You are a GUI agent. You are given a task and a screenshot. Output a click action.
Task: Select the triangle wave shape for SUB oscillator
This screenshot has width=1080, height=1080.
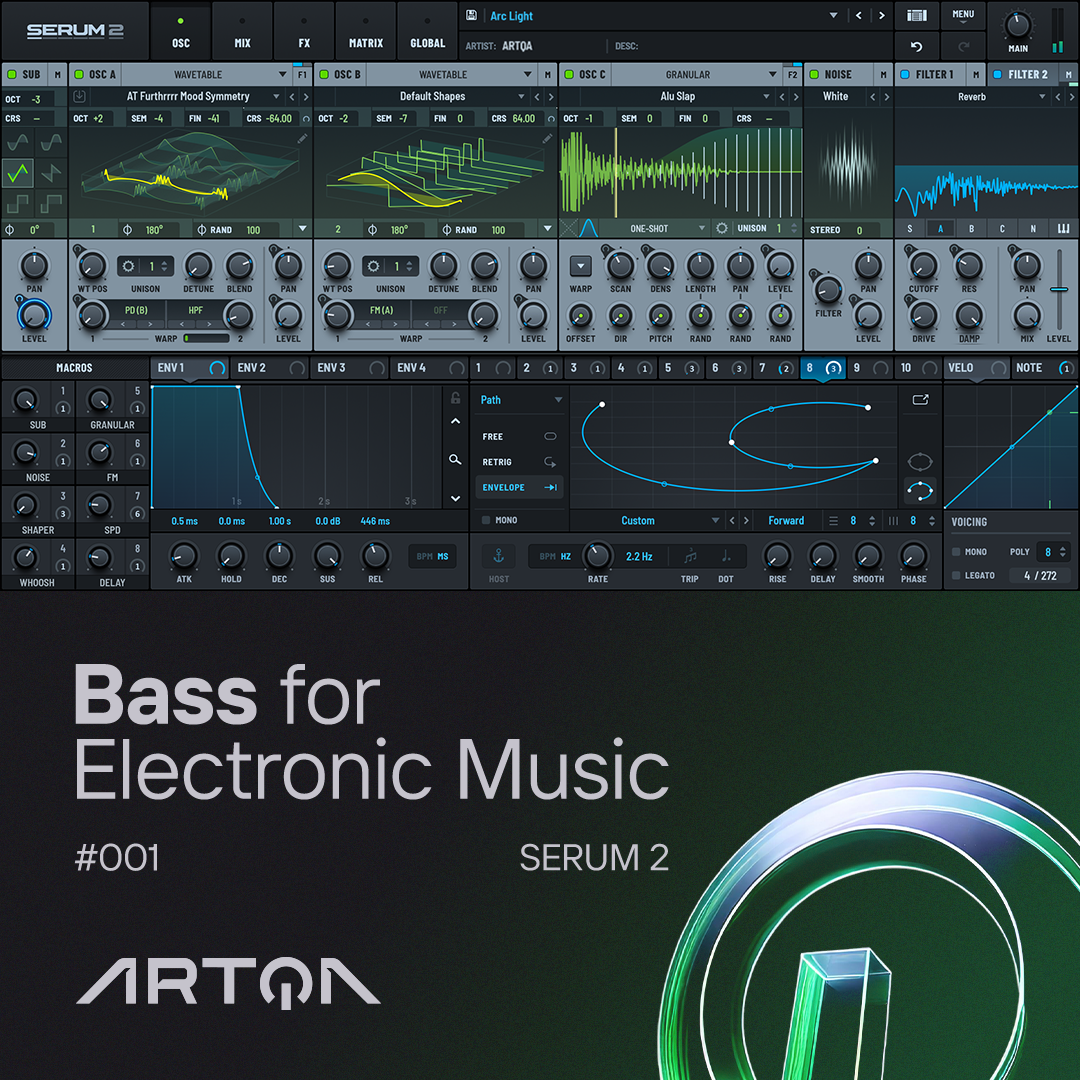[x=18, y=172]
